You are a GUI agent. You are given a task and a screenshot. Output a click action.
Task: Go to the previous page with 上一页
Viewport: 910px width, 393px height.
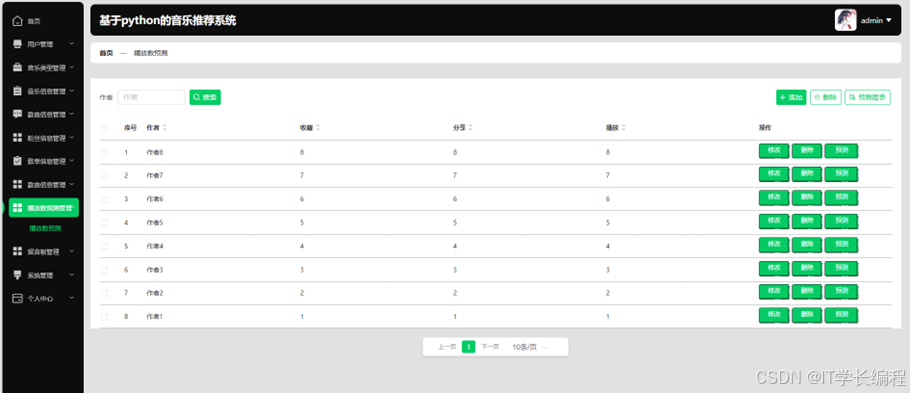click(446, 347)
